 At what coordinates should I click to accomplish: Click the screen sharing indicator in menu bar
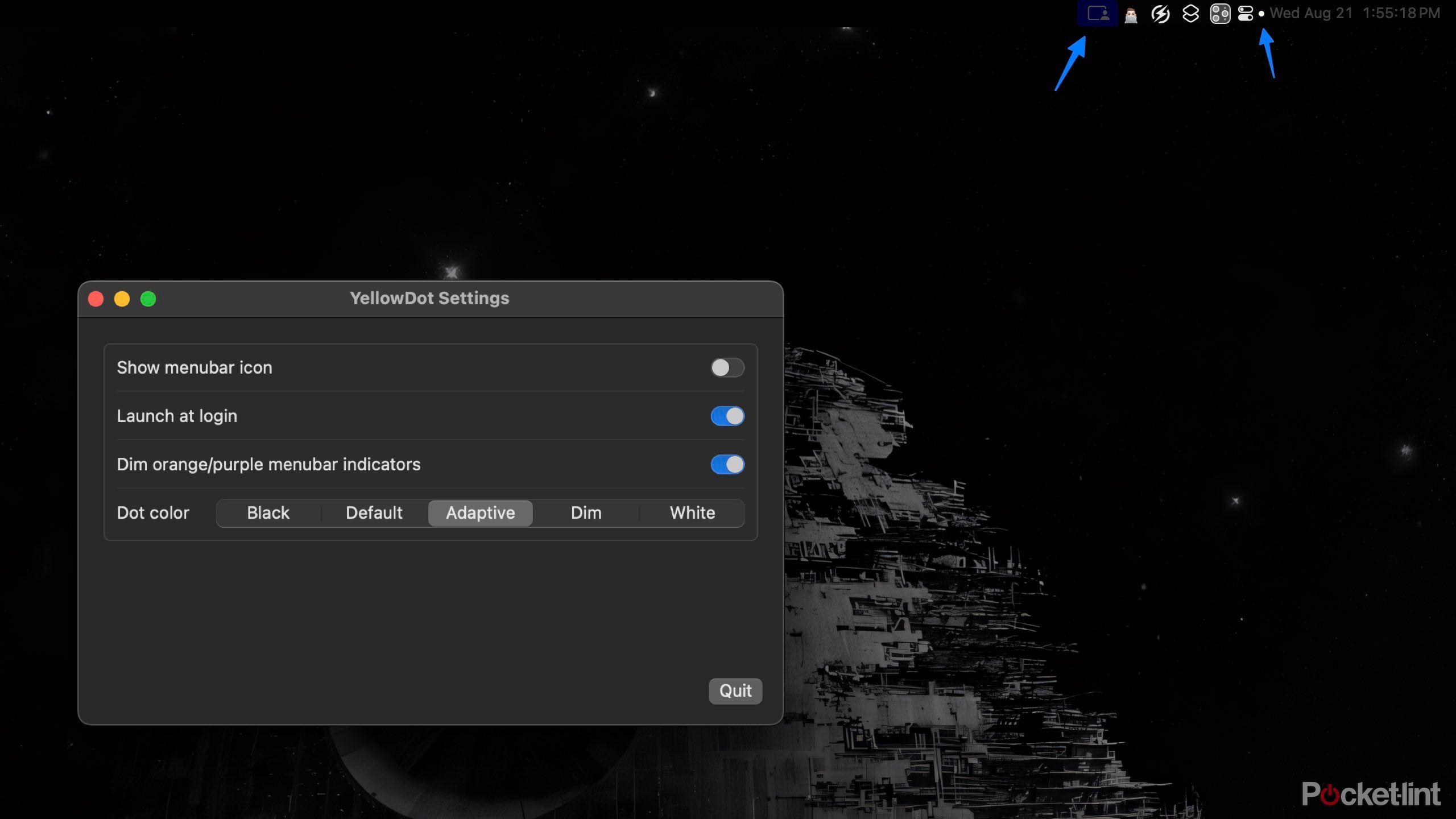(1097, 13)
